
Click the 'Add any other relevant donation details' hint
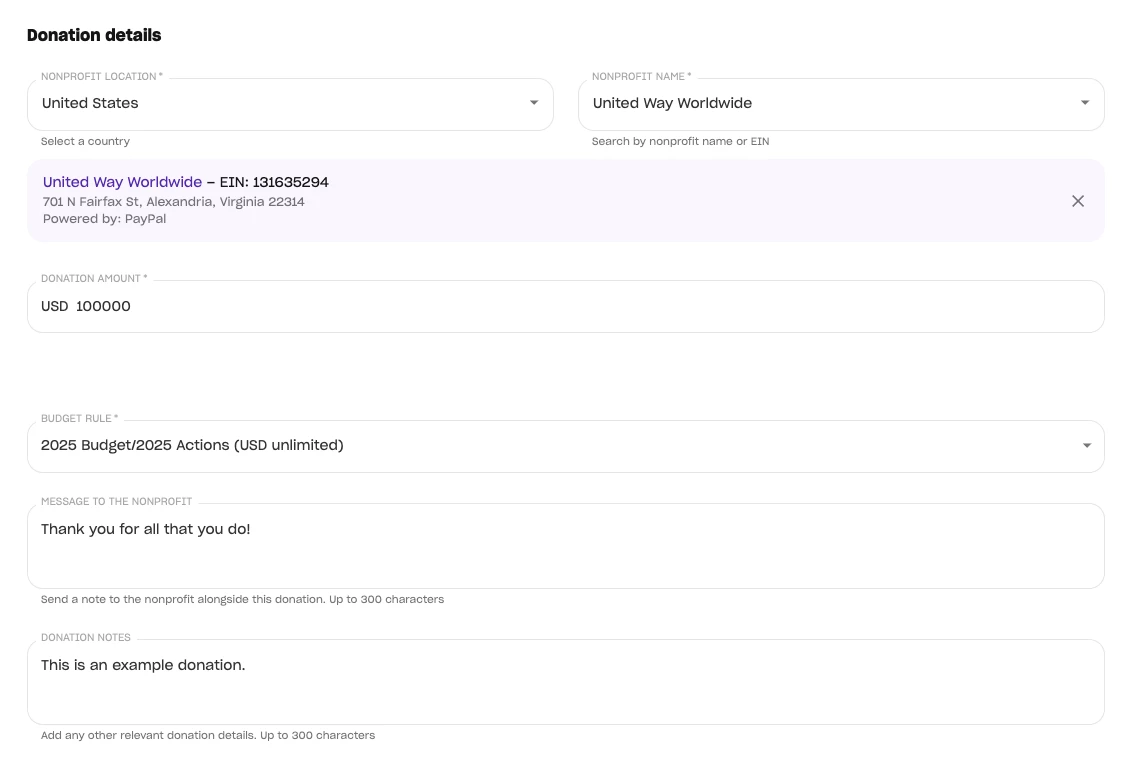click(208, 736)
